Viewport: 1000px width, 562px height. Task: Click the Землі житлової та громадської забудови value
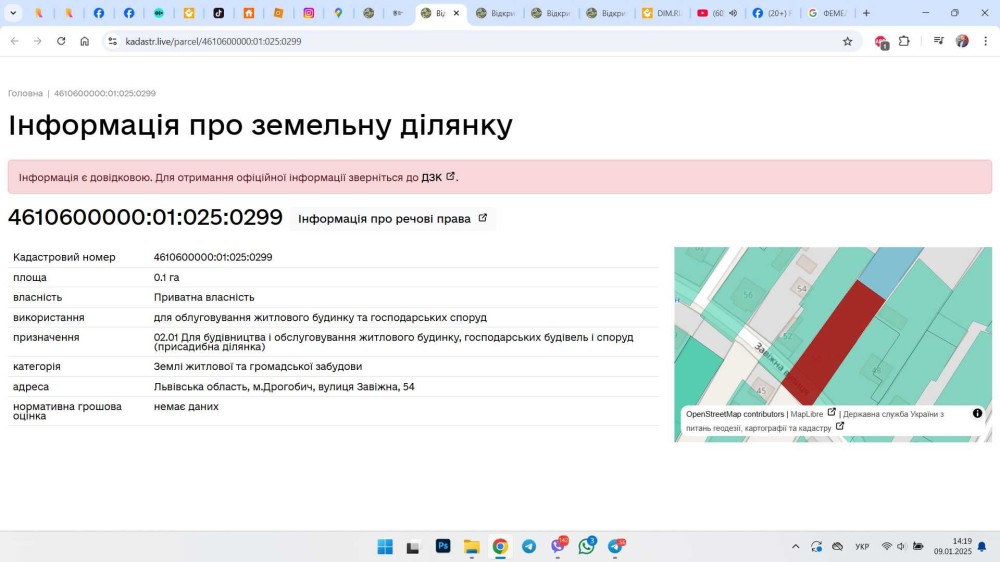pos(258,366)
